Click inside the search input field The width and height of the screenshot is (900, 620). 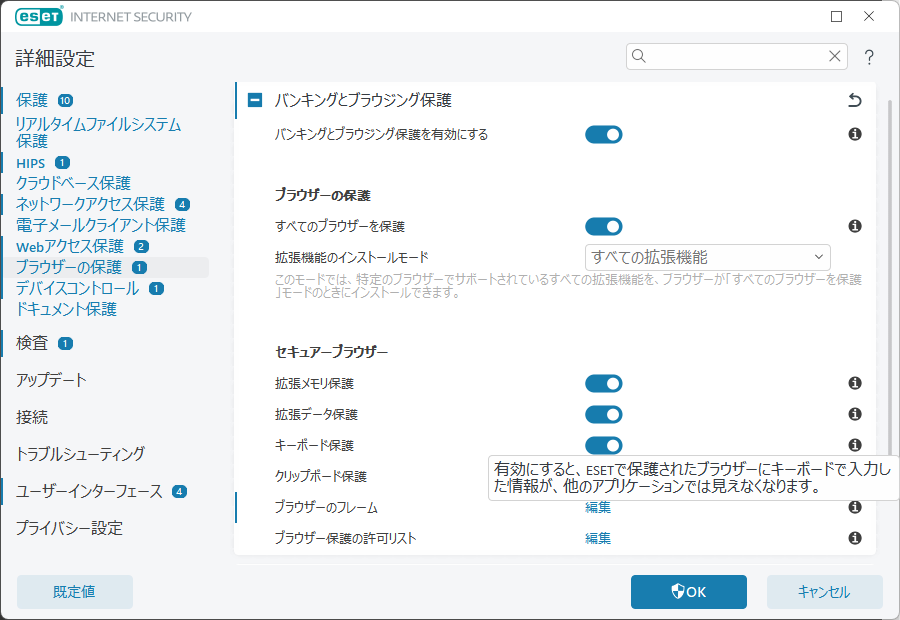pos(737,56)
